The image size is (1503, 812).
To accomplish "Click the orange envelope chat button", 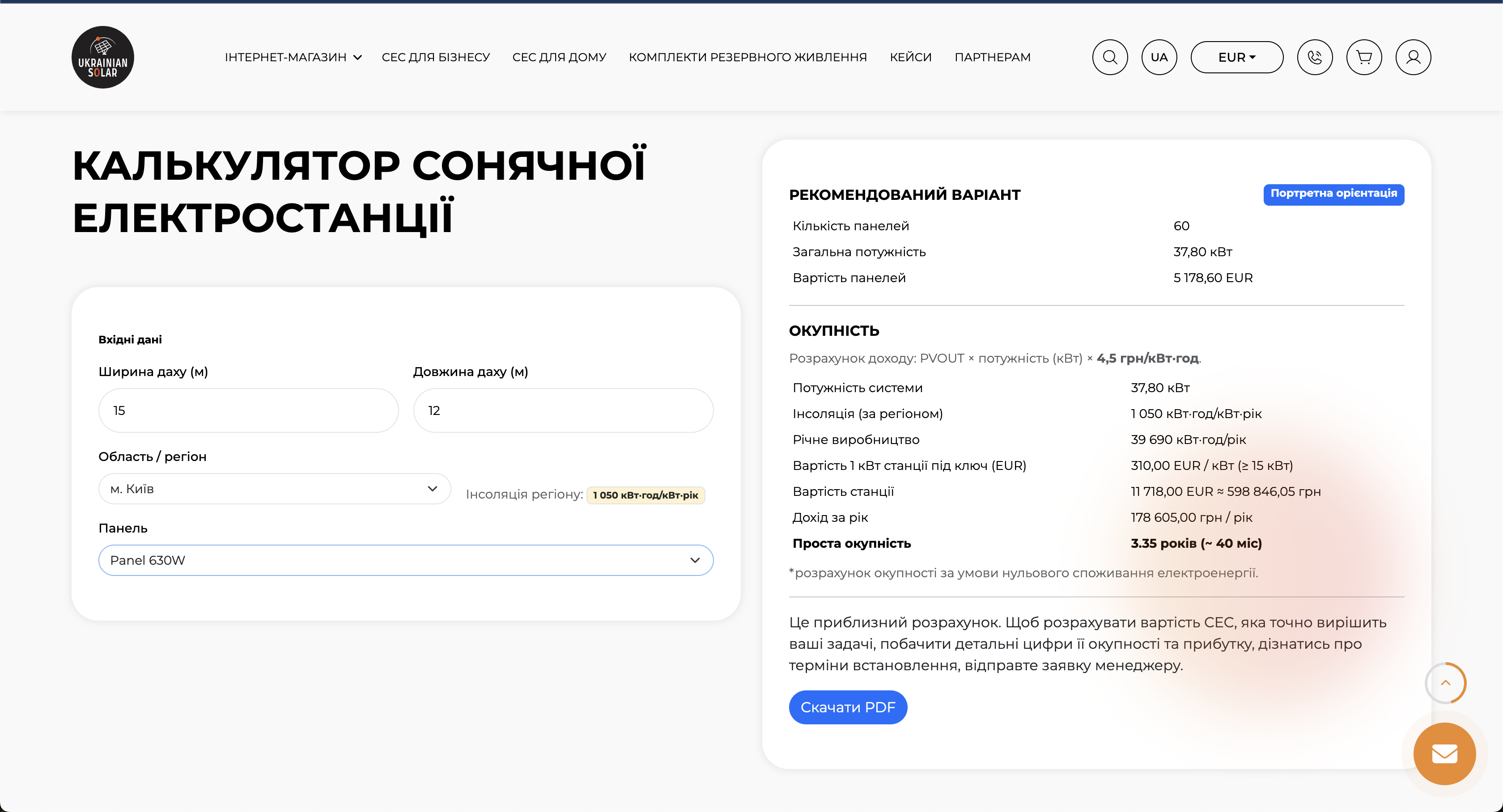I will pos(1444,754).
